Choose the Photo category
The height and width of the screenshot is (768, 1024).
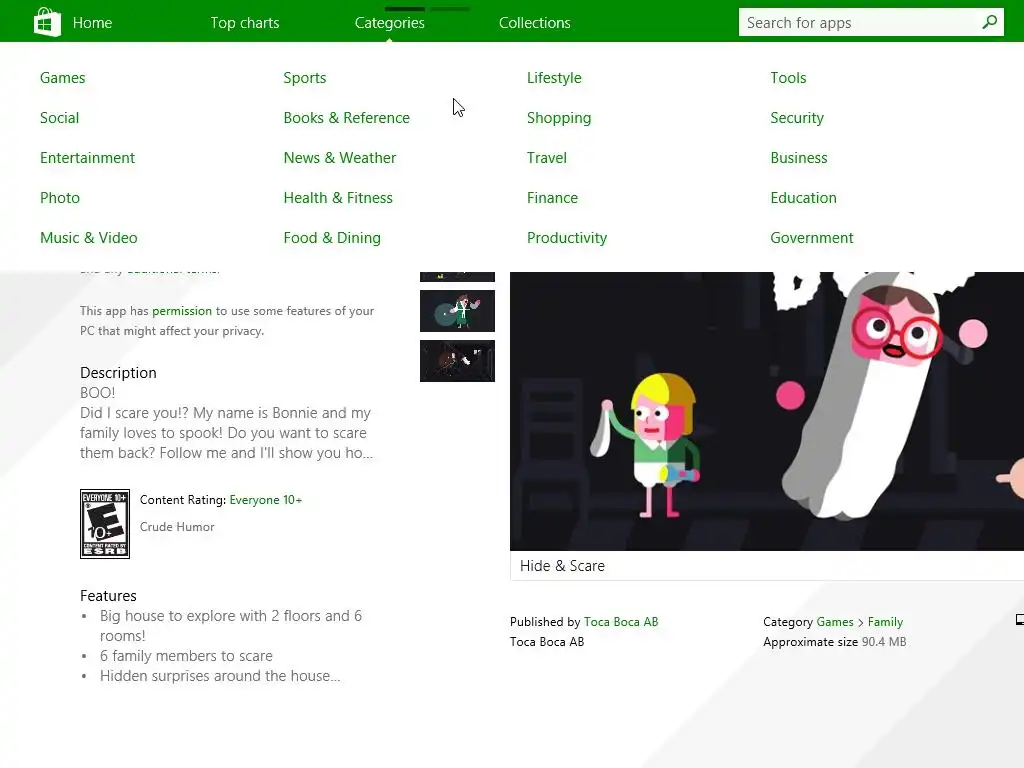[60, 198]
